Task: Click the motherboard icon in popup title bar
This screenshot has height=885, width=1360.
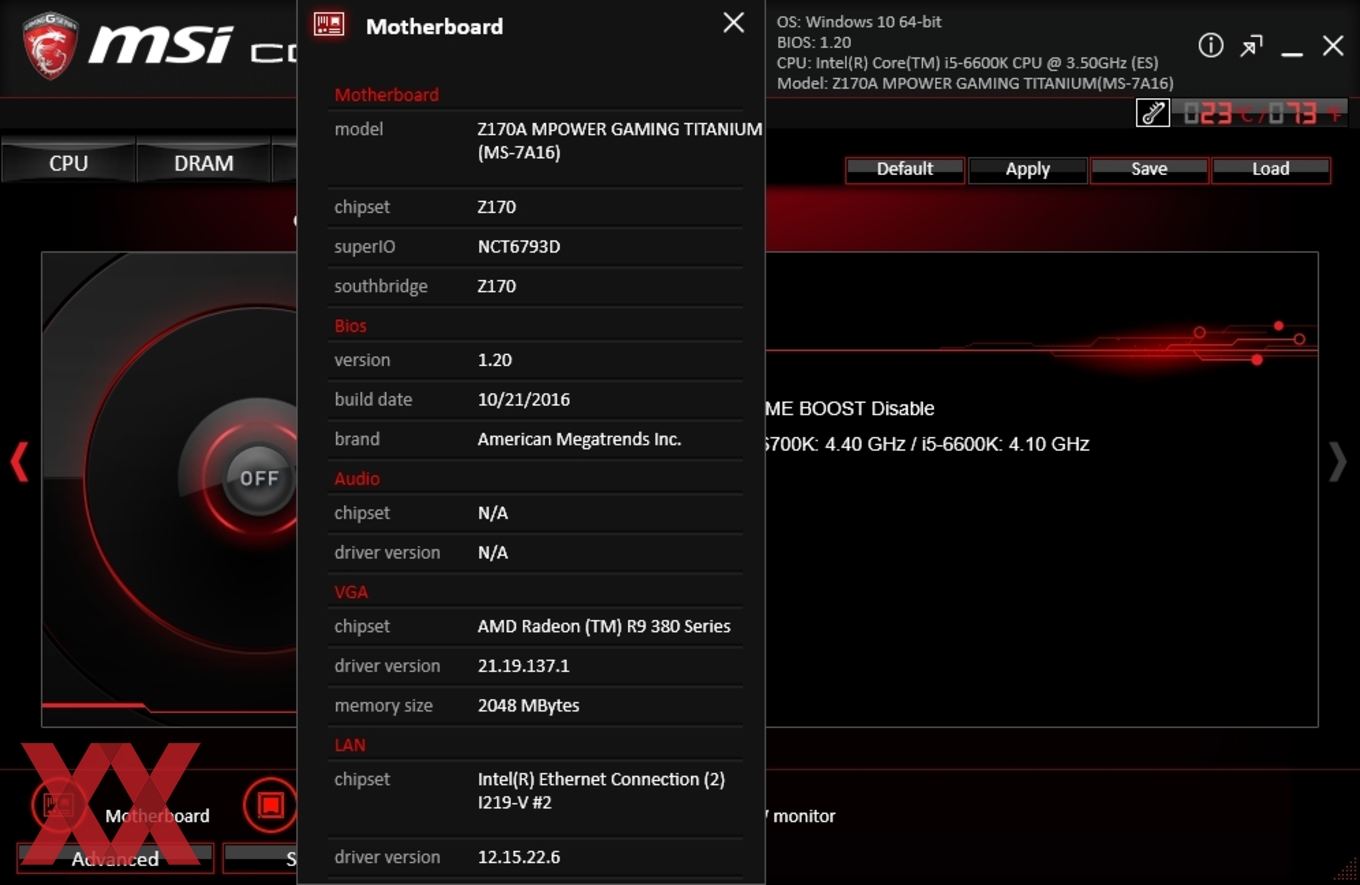Action: (329, 25)
